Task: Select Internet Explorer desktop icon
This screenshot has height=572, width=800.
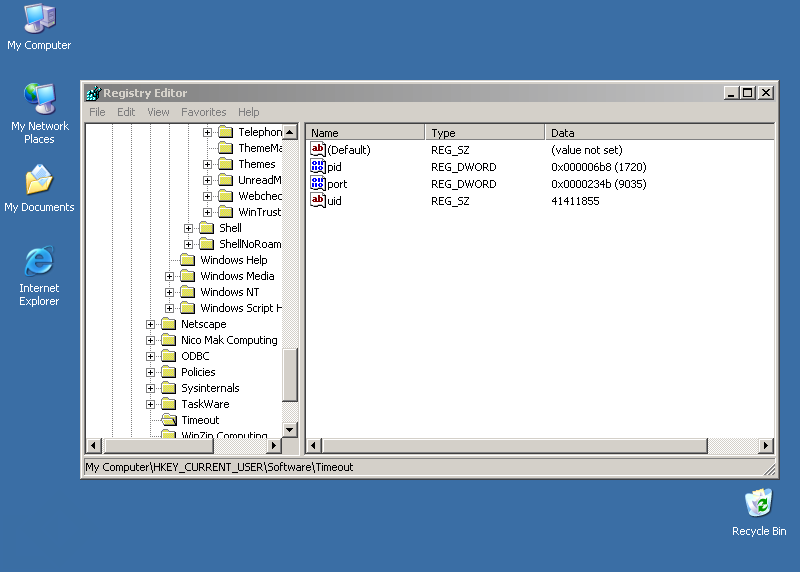Action: 39,262
